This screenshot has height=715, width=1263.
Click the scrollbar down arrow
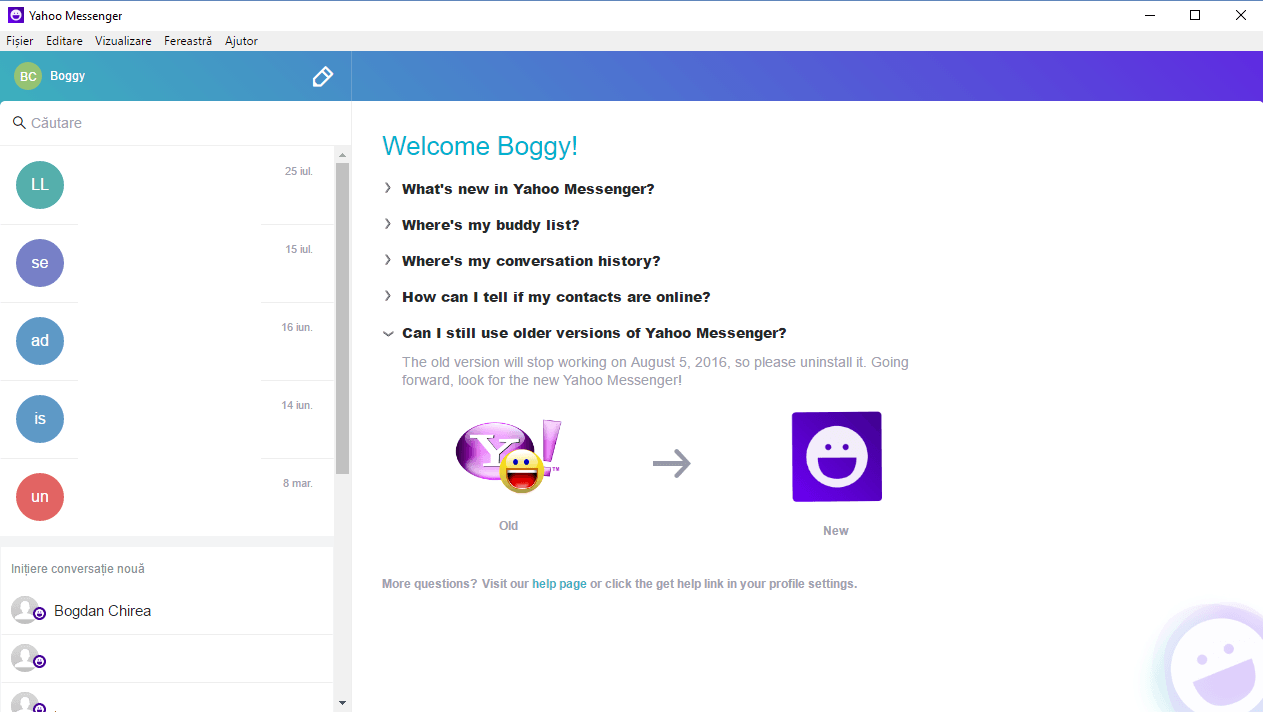pos(342,703)
